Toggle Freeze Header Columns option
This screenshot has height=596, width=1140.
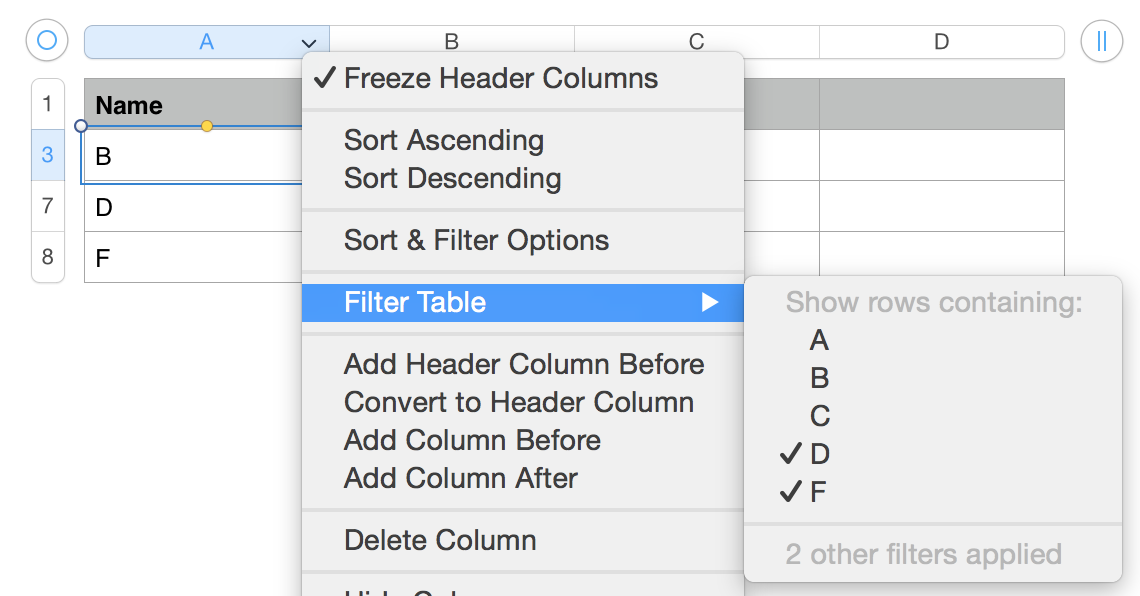500,79
